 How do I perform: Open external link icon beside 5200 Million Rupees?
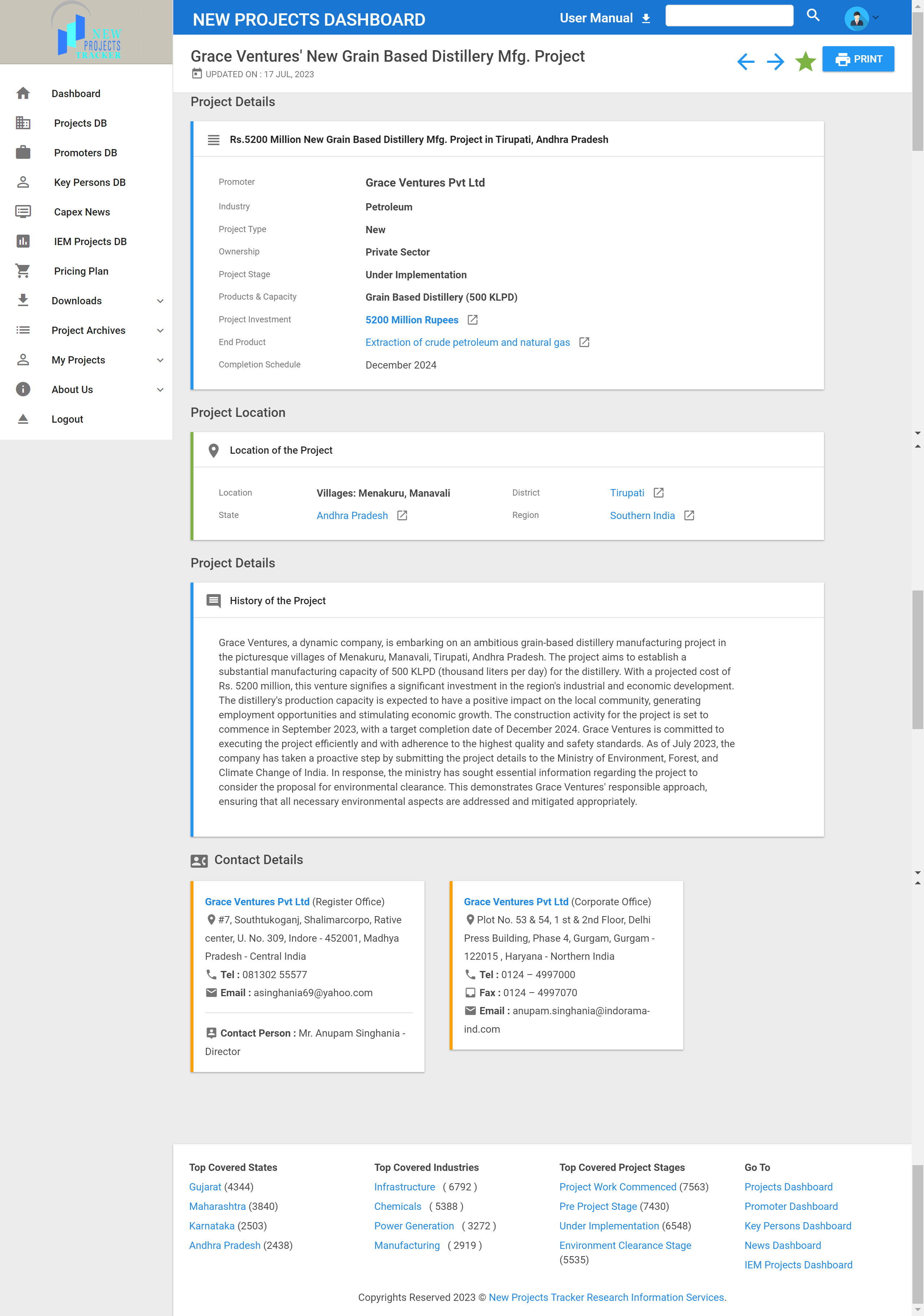tap(472, 320)
